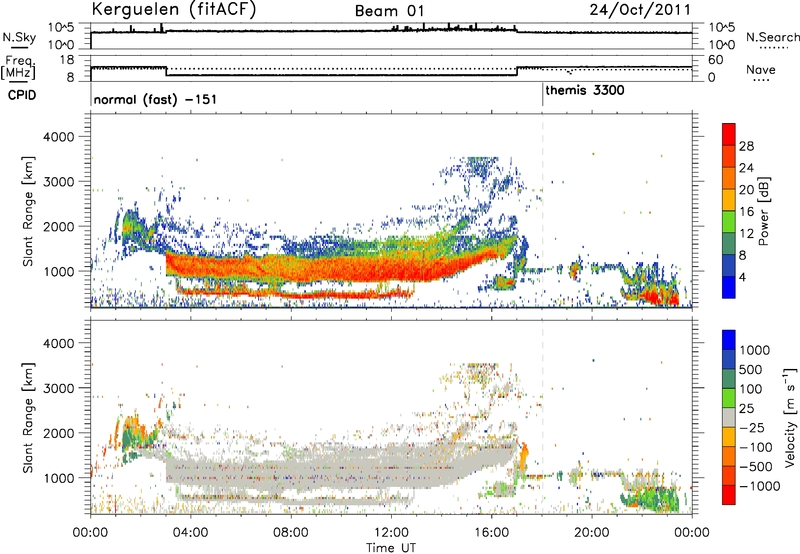The width and height of the screenshot is (800, 554).
Task: Click the '1000' tick on Velocity colorbar
Action: coord(755,350)
